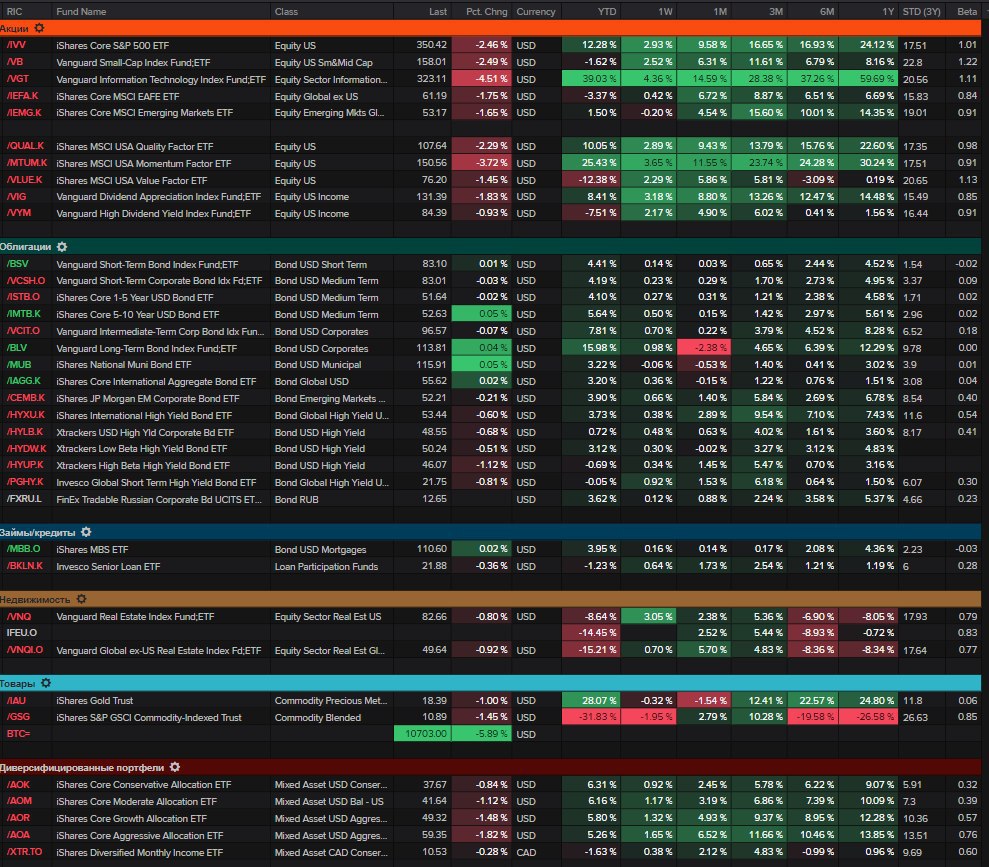Click GSG YTD value -31.83 %
989x867 pixels.
click(x=591, y=717)
